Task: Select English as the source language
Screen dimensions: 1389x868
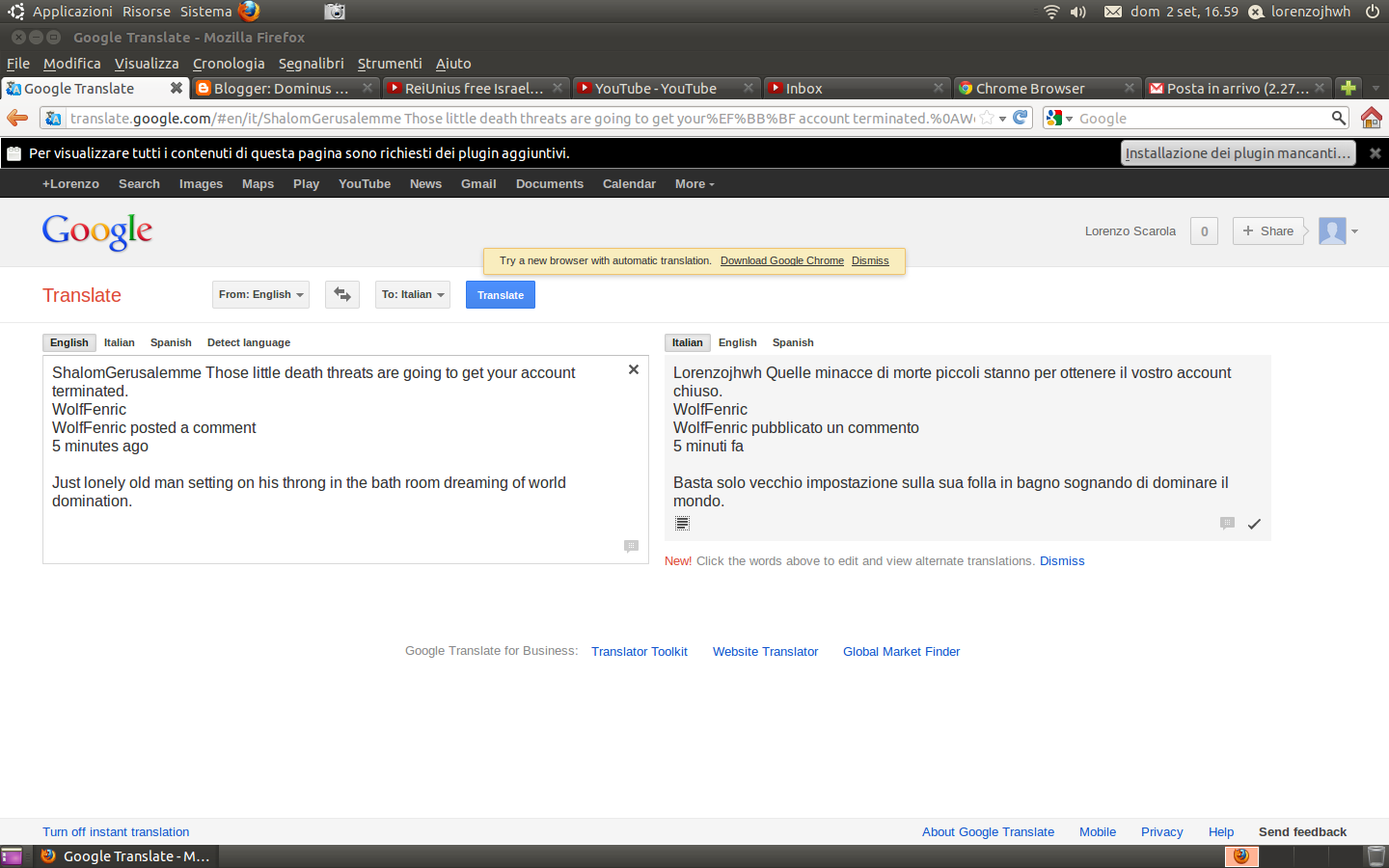Action: [69, 342]
